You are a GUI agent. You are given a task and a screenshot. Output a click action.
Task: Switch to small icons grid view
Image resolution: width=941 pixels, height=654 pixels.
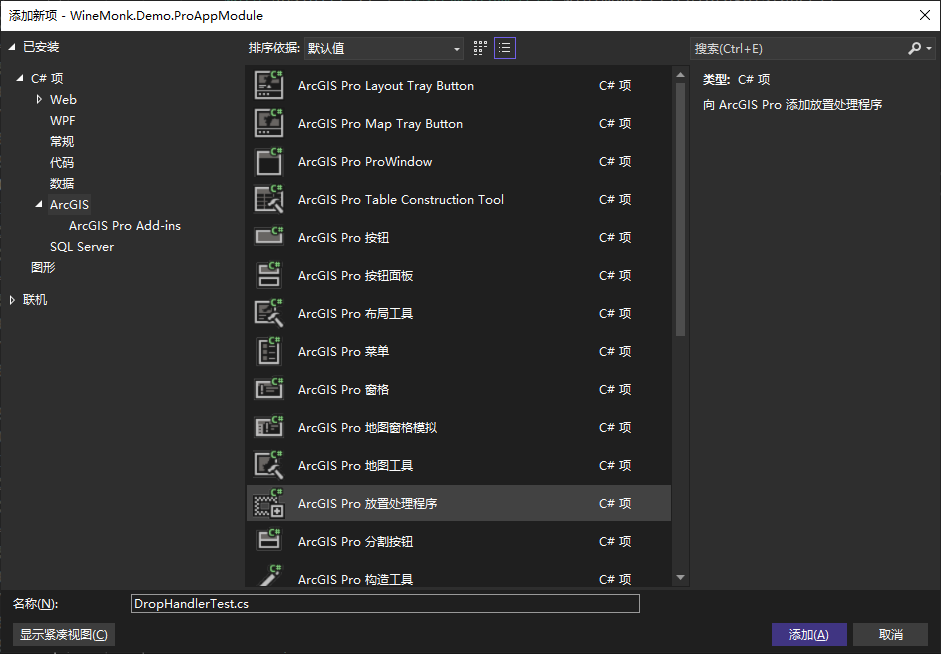480,48
